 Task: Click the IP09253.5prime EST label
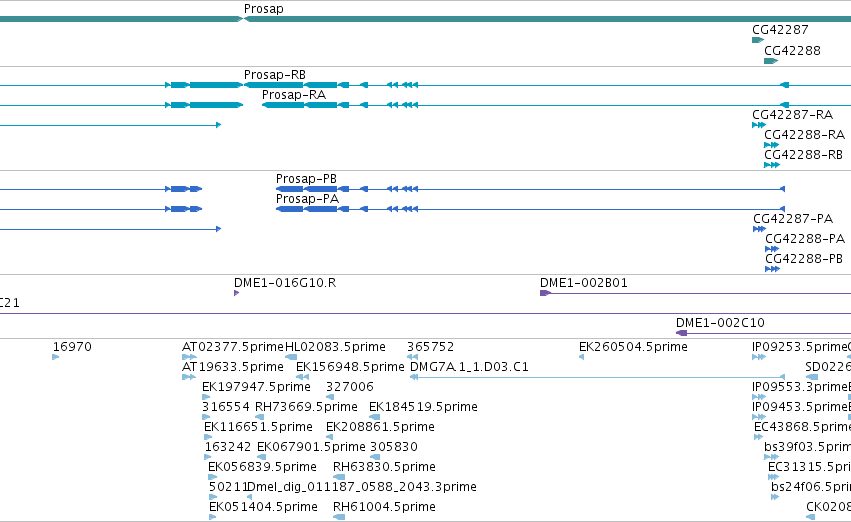pyautogui.click(x=801, y=347)
